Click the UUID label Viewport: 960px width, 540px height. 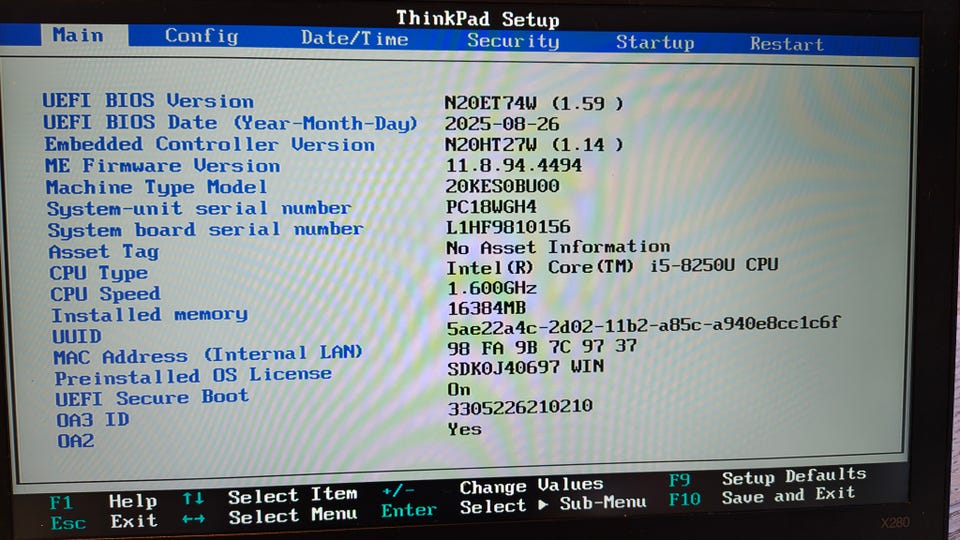pos(77,337)
